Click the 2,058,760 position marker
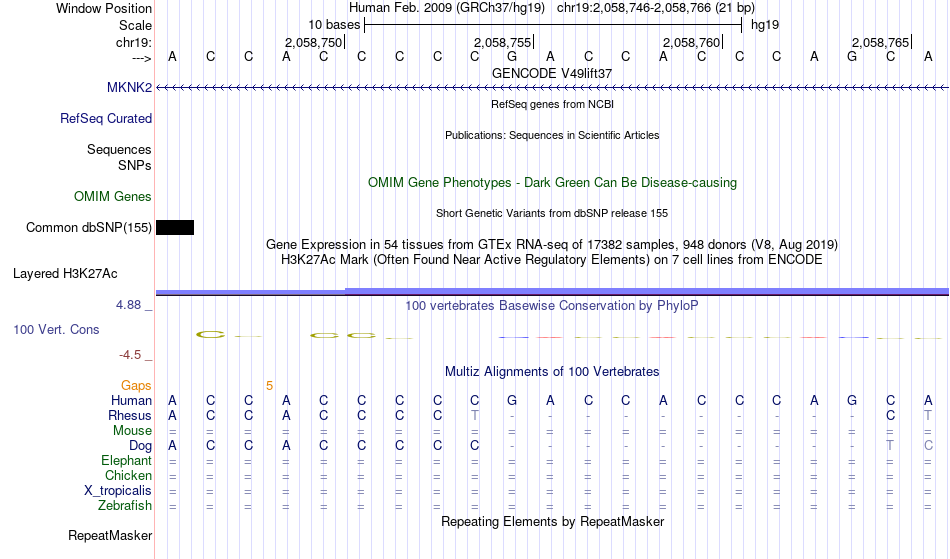Screen dimensions: 950x559 coord(692,42)
